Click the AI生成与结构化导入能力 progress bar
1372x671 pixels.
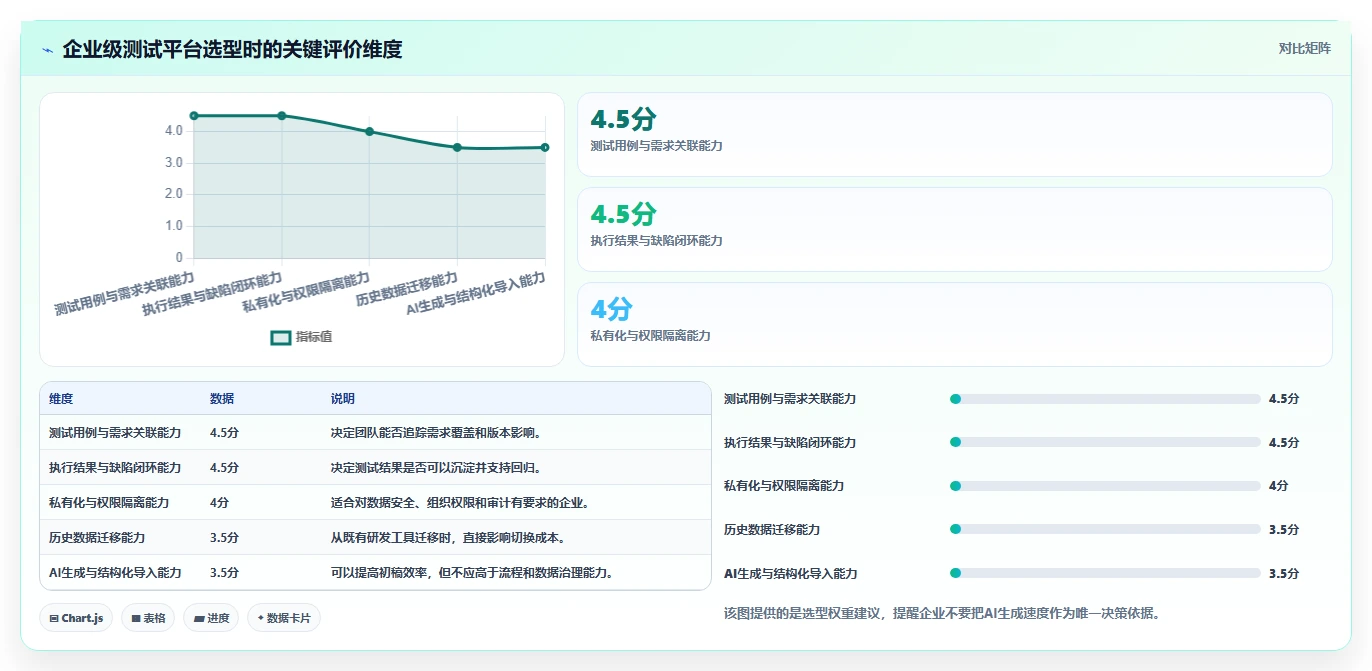pyautogui.click(x=1105, y=573)
